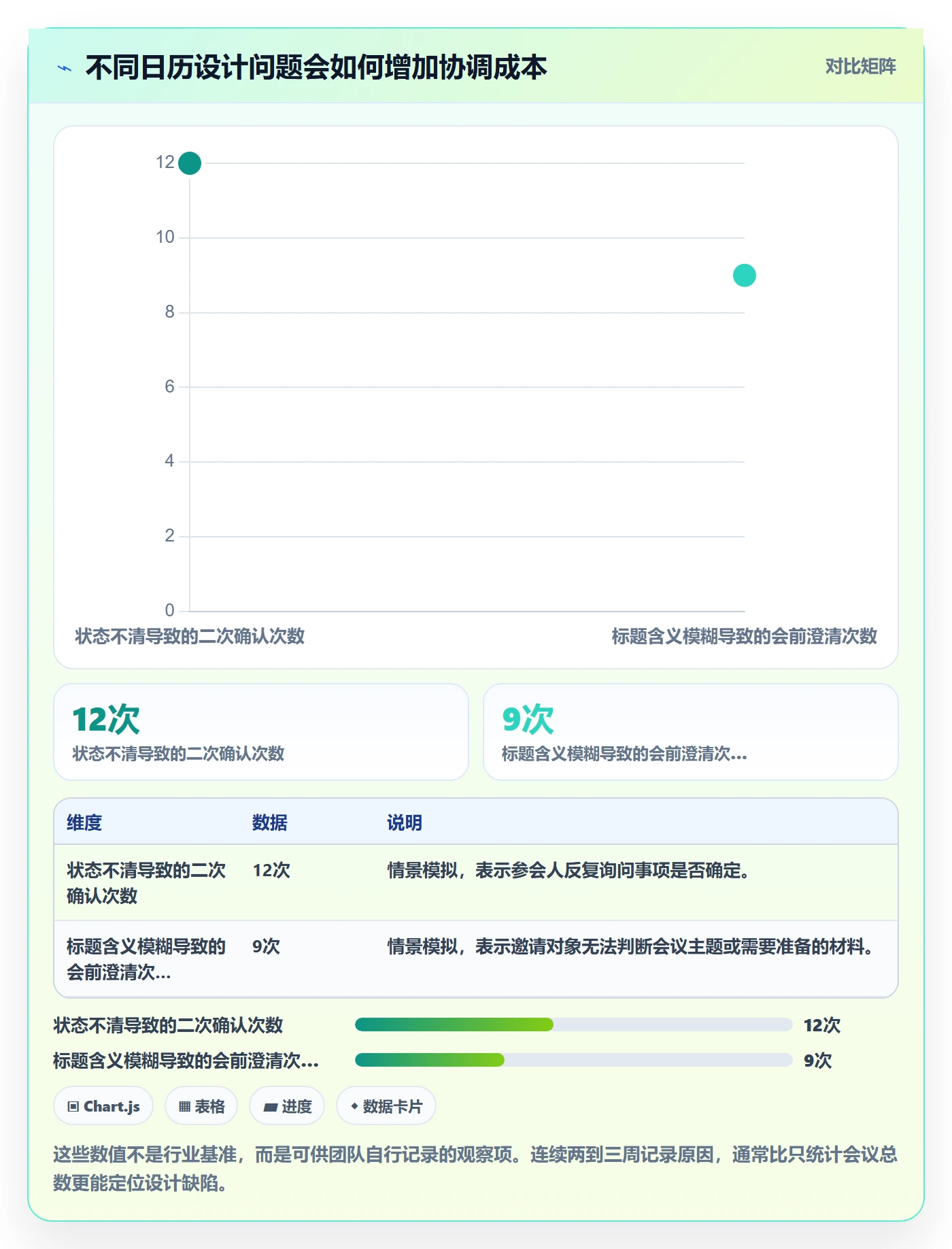
Task: Click the 12次 value right of progress bar
Action: pos(822,1025)
